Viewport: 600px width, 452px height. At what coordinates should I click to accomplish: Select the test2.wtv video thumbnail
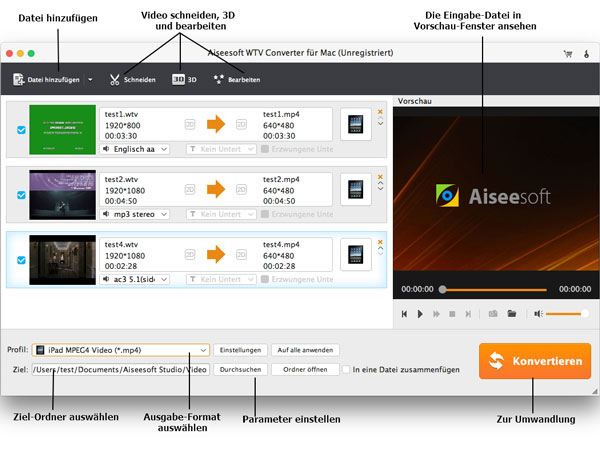pyautogui.click(x=62, y=195)
